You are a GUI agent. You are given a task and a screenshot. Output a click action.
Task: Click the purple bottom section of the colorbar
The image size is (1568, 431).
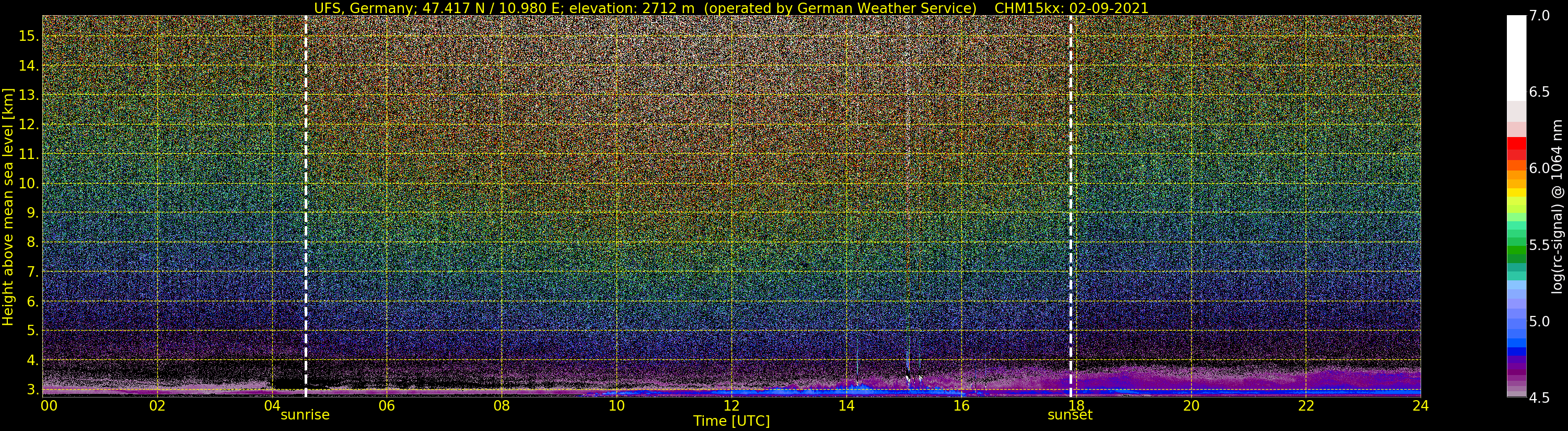[1516, 377]
